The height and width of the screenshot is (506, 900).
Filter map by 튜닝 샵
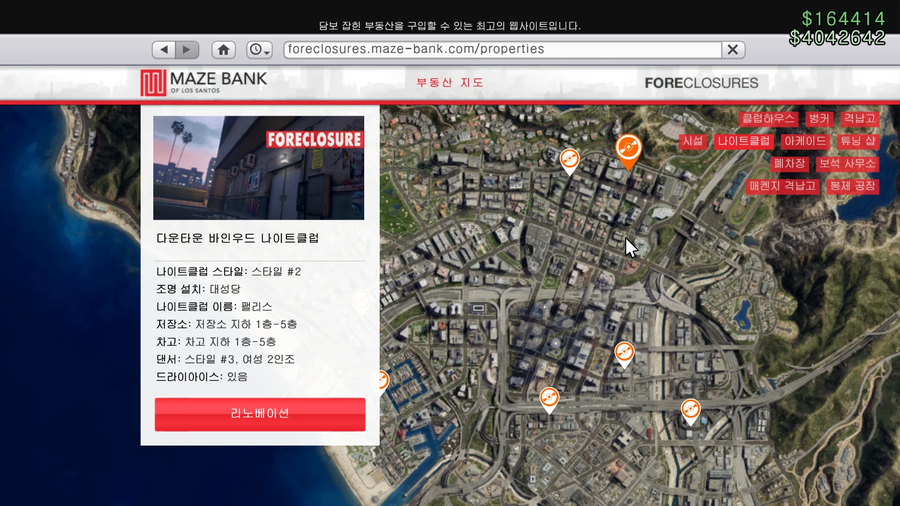tap(858, 141)
